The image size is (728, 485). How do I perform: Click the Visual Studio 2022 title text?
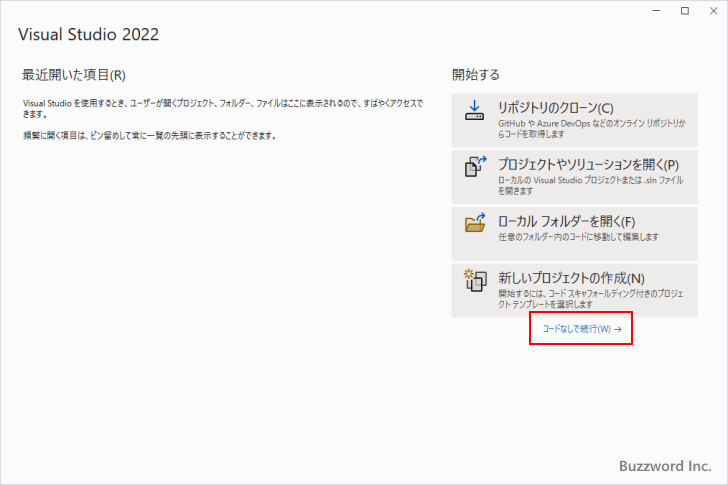point(88,34)
